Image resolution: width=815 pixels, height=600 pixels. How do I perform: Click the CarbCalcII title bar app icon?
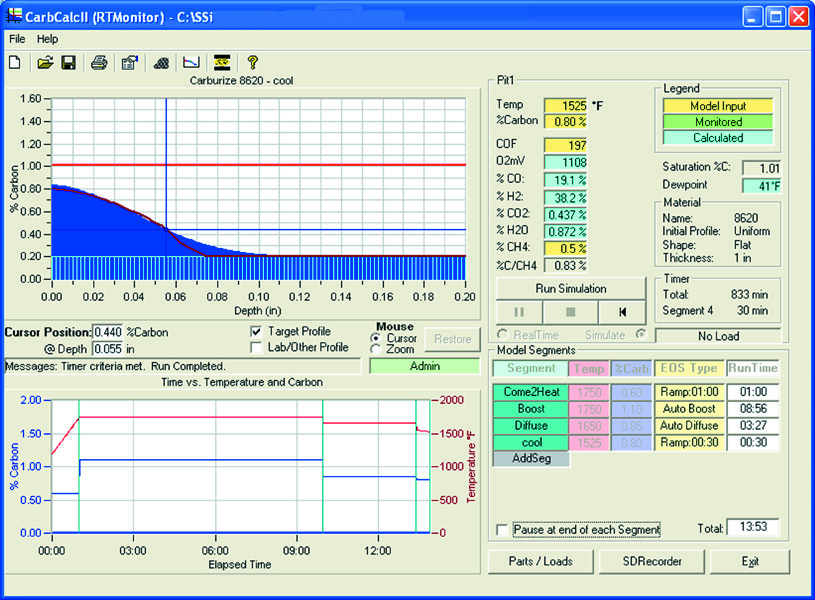14,16
